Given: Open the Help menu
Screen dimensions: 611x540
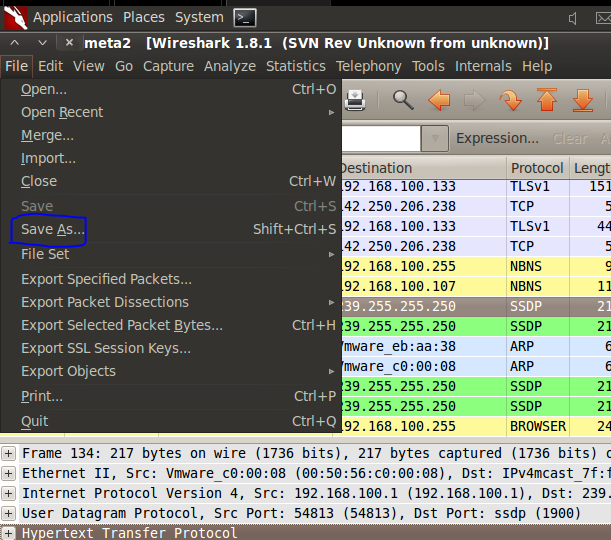Looking at the screenshot, I should [x=537, y=66].
